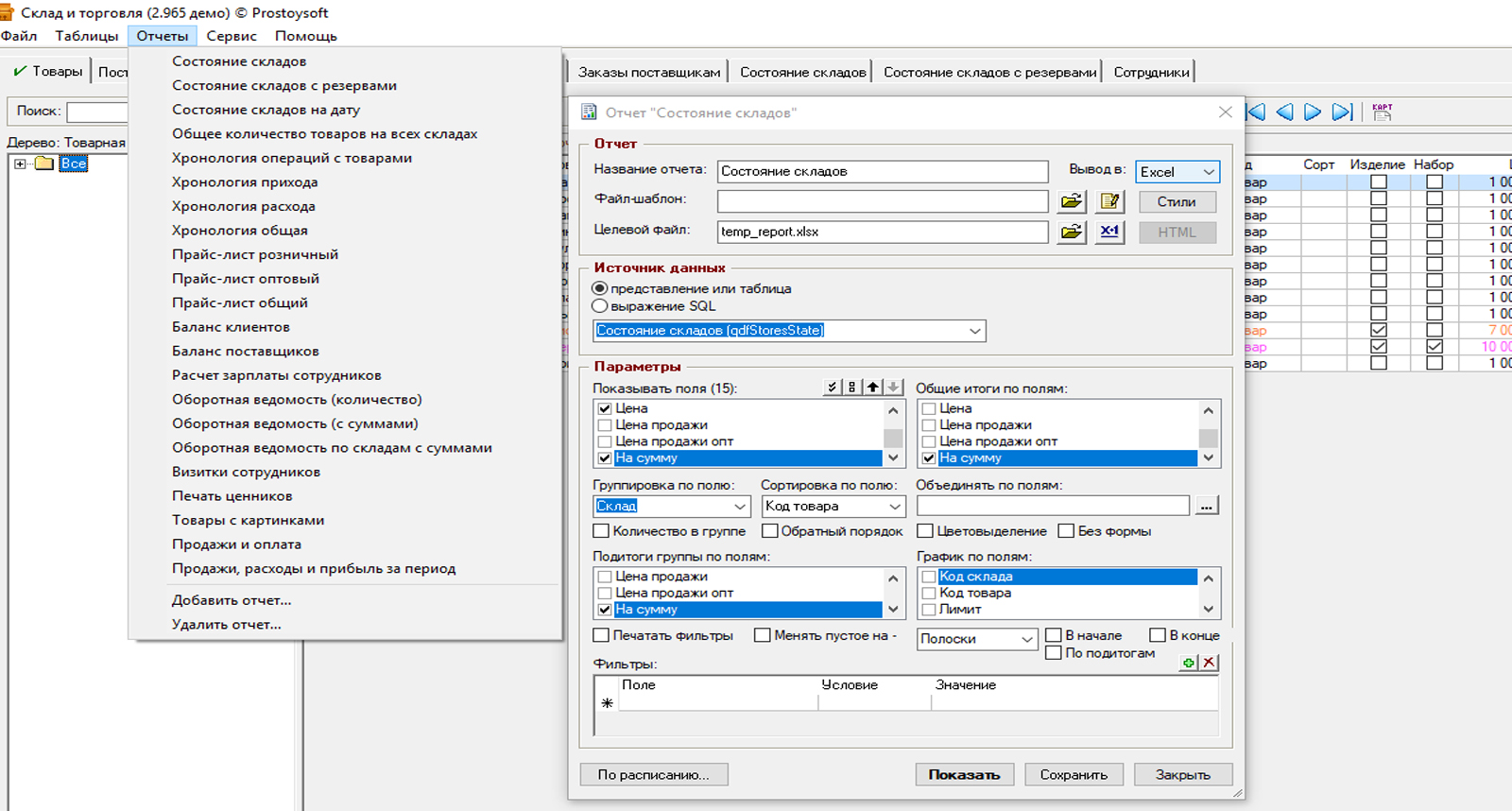Check 'В начале' checkbox
The image size is (1512, 811).
(x=1054, y=635)
